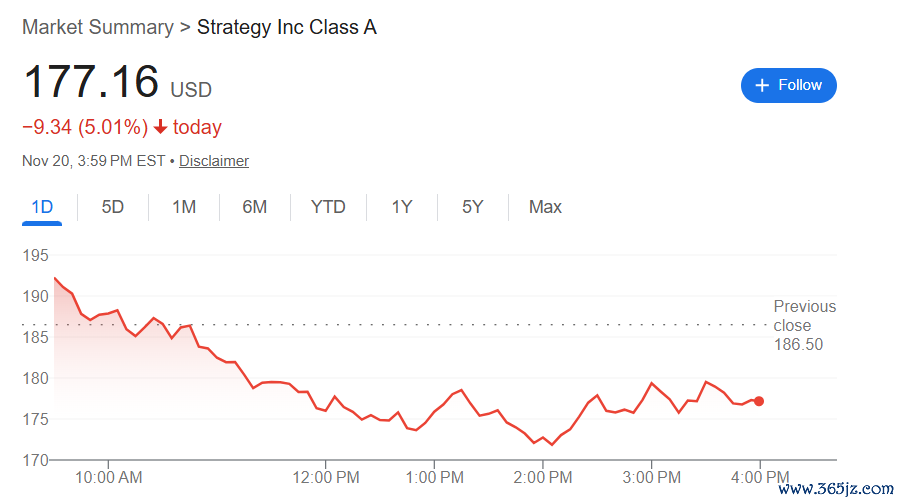Viewport: 901px width, 504px height.
Task: Switch to the 6M range tab
Action: [x=255, y=207]
